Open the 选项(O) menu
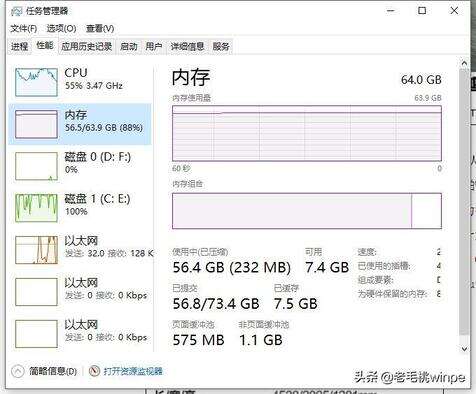476x394 pixels. pyautogui.click(x=61, y=29)
